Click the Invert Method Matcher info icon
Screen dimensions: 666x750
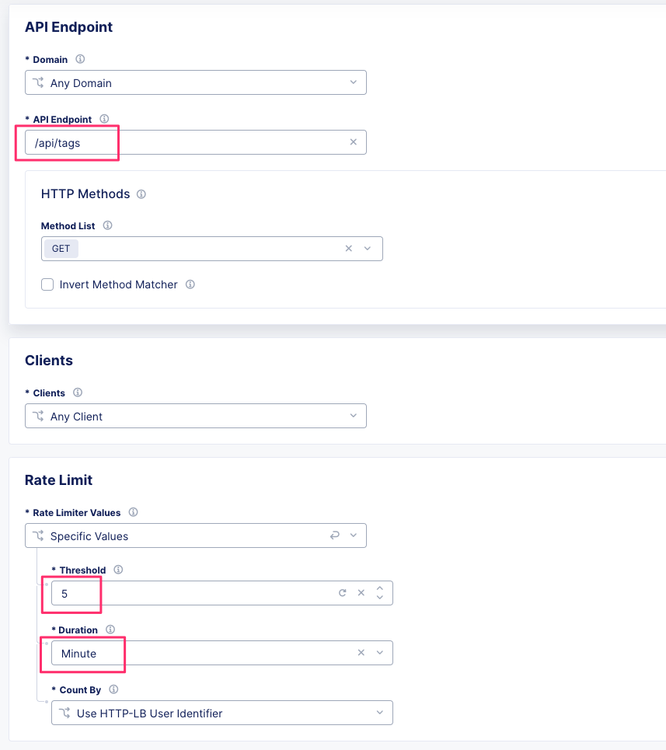click(x=190, y=284)
